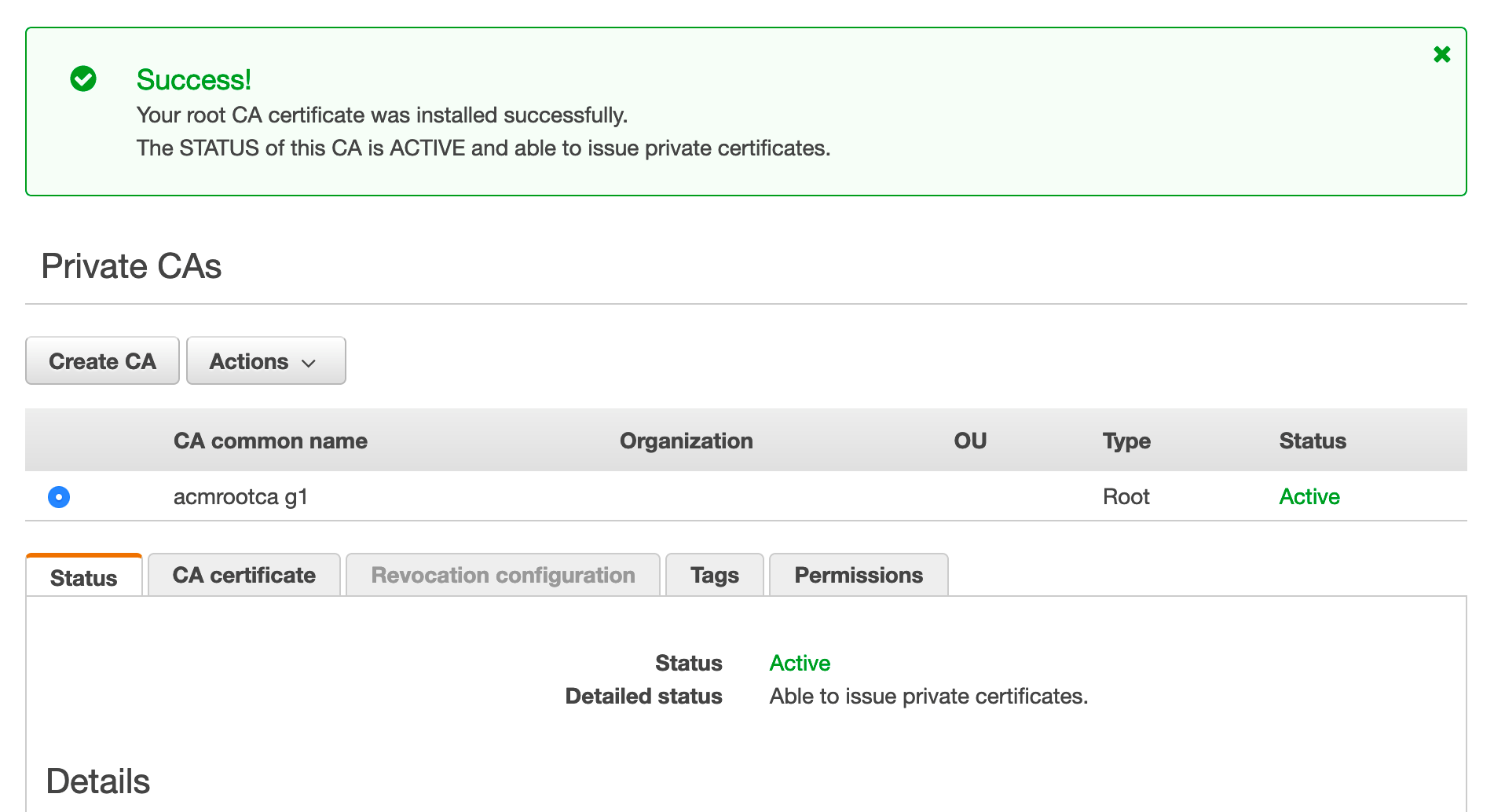Open the Actions dropdown menu

tap(265, 361)
